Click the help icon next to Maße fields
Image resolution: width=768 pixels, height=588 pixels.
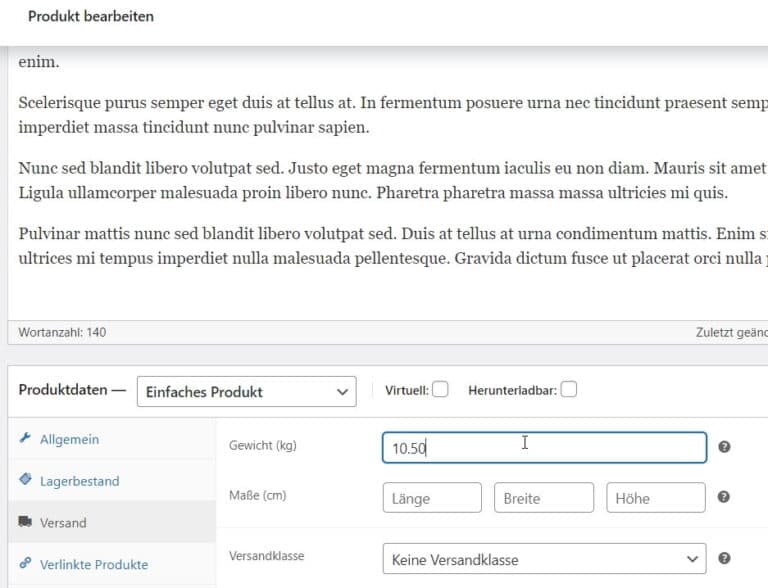click(x=724, y=497)
